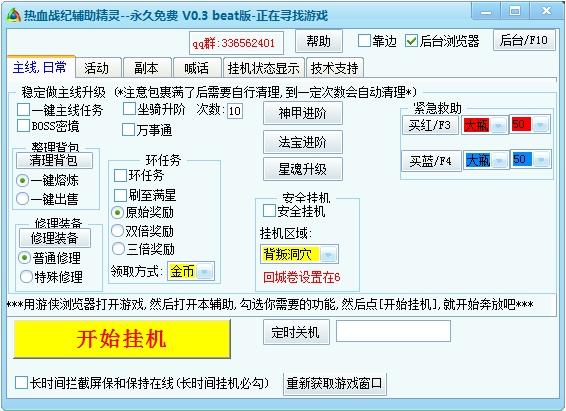This screenshot has width=566, height=411.
Task: Click the empty field beside 定时关机
Action: tap(393, 331)
